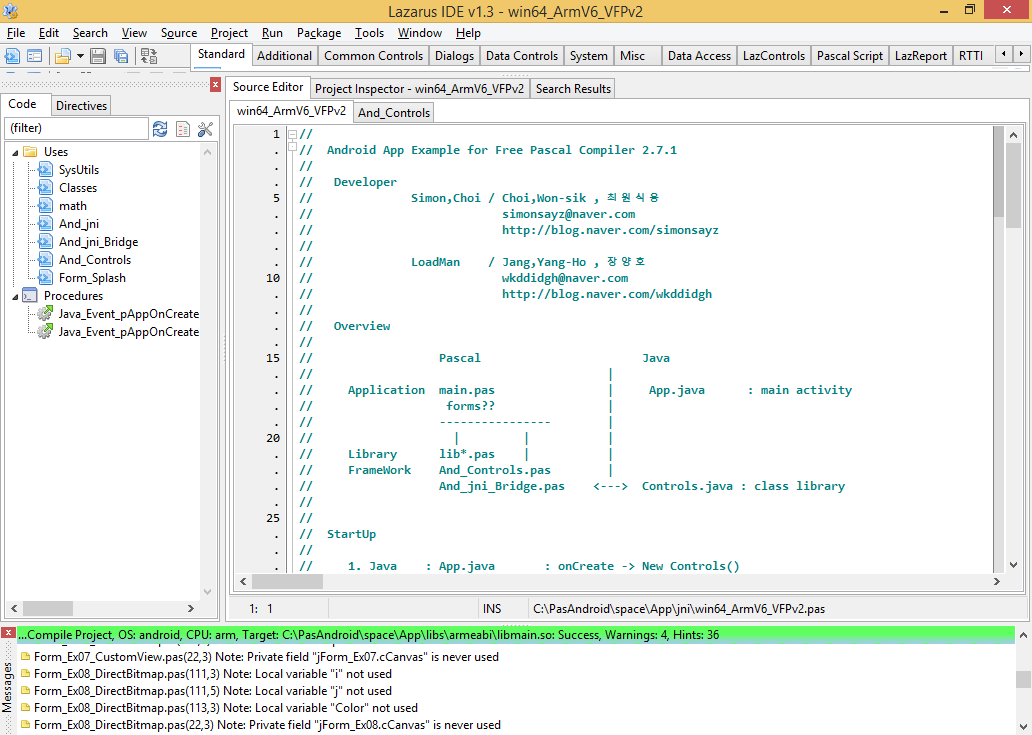Screen dimensions: 1032x735
Task: Switch to the Project Inspector tab
Action: tap(419, 88)
